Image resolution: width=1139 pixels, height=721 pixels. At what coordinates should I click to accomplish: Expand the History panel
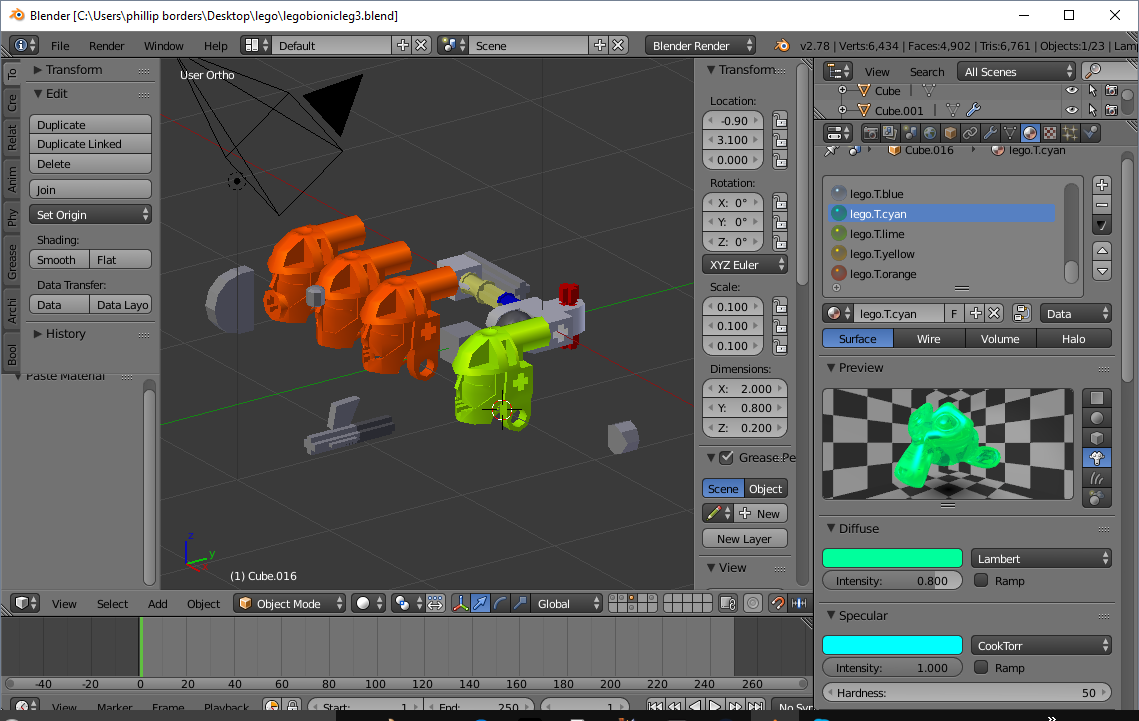[x=65, y=334]
